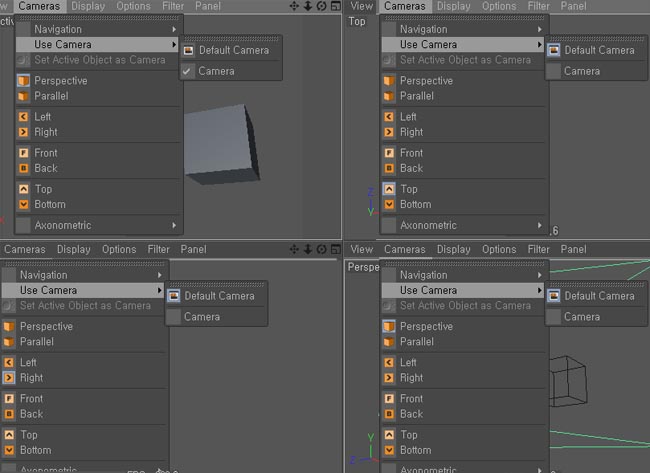Click Left view icon in lower-right viewport menu
This screenshot has width=650, height=473.
pyautogui.click(x=389, y=363)
